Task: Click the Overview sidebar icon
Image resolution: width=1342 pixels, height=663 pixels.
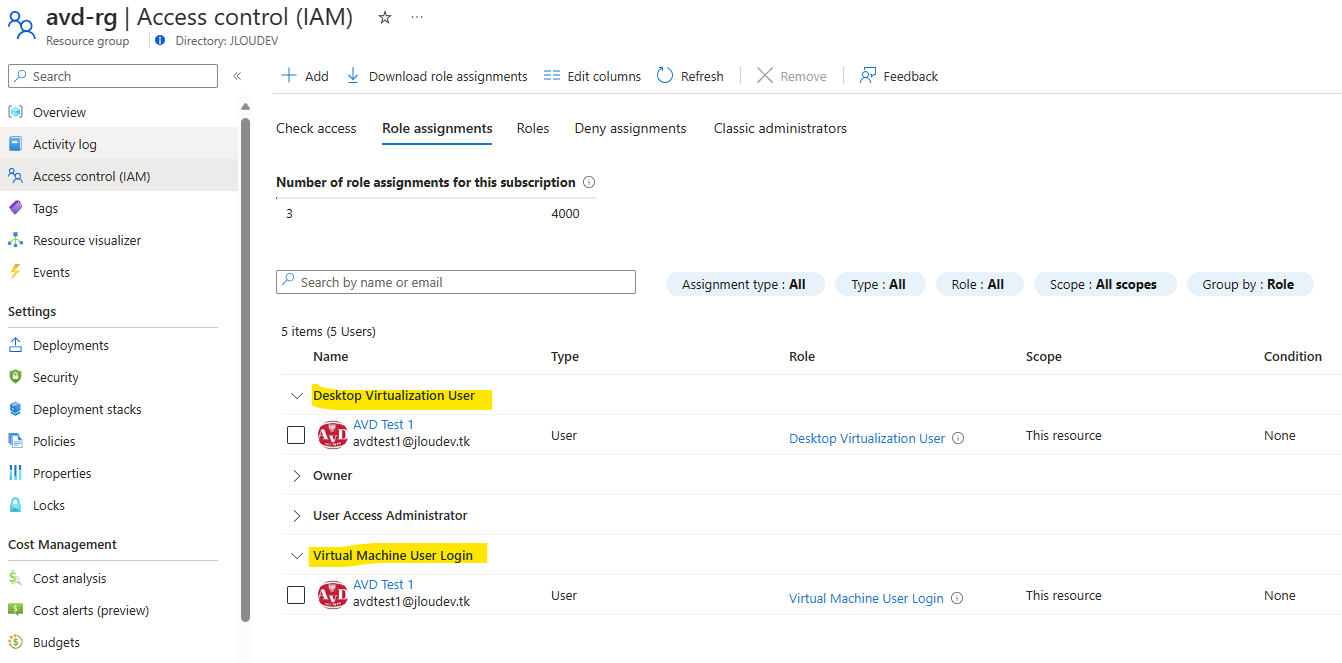Action: click(15, 112)
